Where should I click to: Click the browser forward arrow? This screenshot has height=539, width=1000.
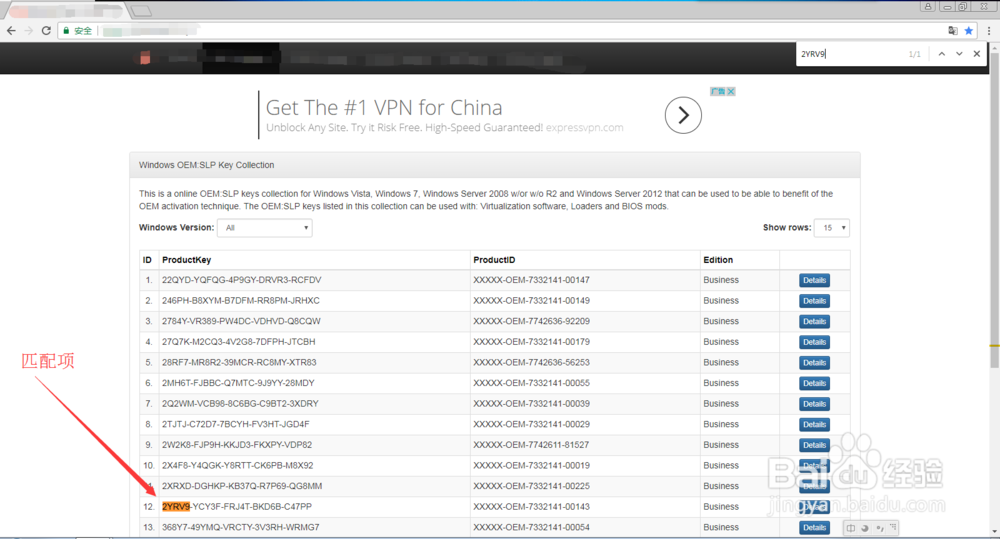point(29,31)
